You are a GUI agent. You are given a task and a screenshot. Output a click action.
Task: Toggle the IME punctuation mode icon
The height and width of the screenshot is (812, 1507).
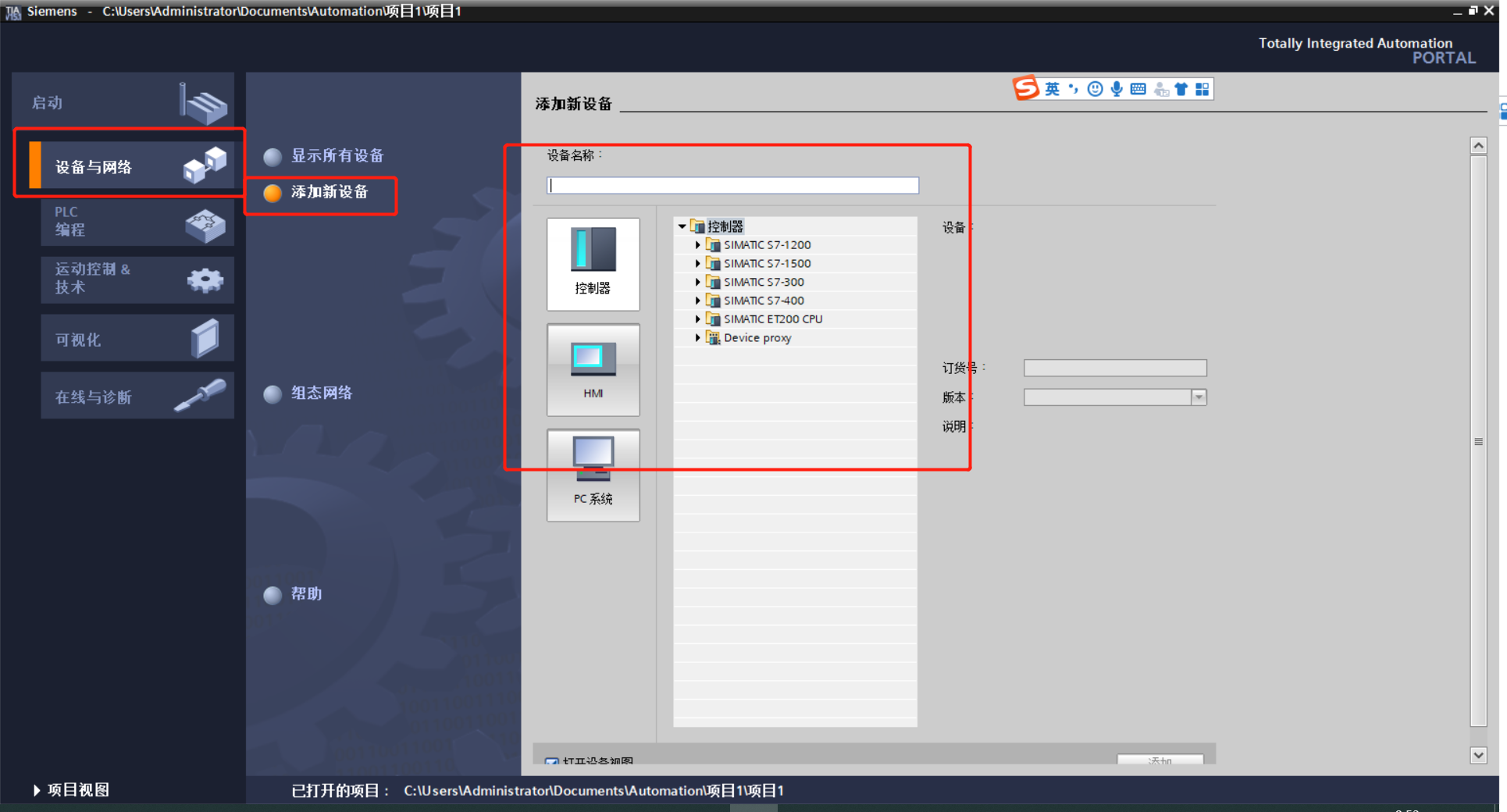click(1074, 89)
